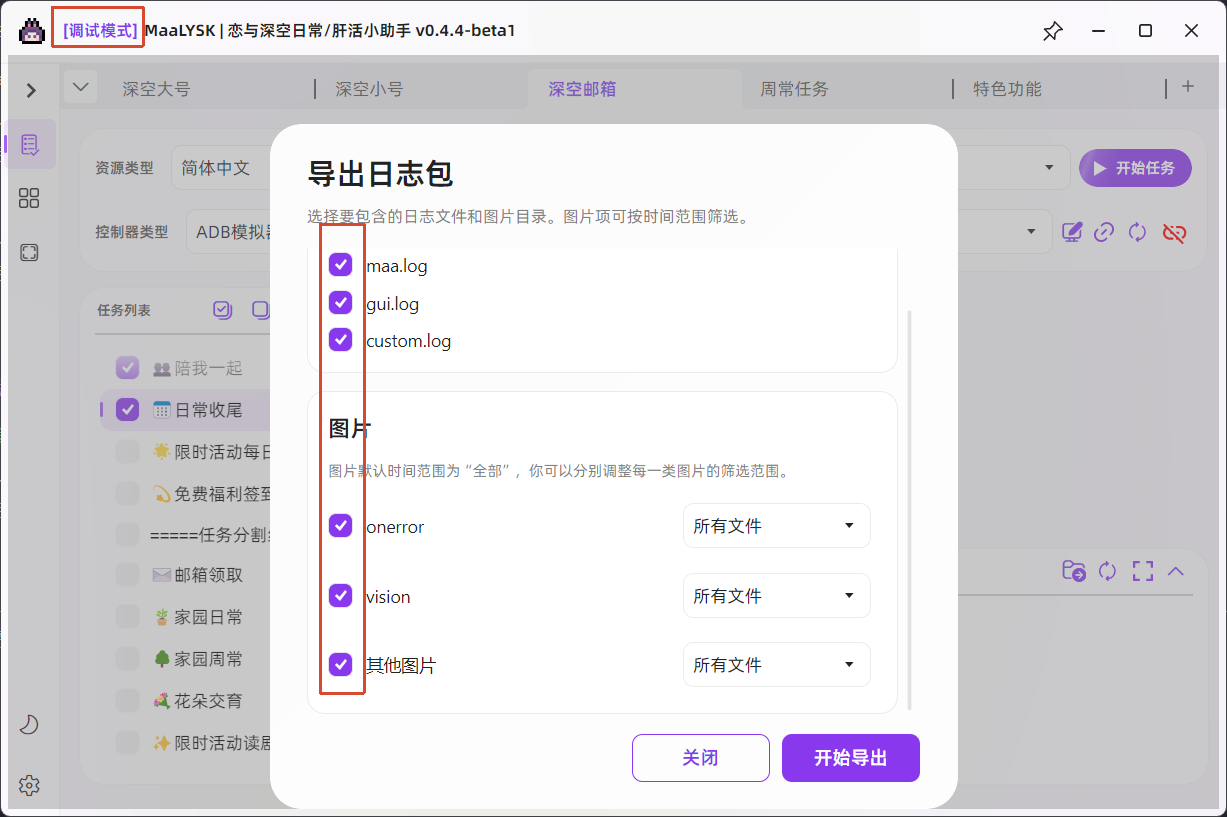The width and height of the screenshot is (1227, 817).
Task: Enable the 家园周常 task checkbox
Action: (x=127, y=659)
